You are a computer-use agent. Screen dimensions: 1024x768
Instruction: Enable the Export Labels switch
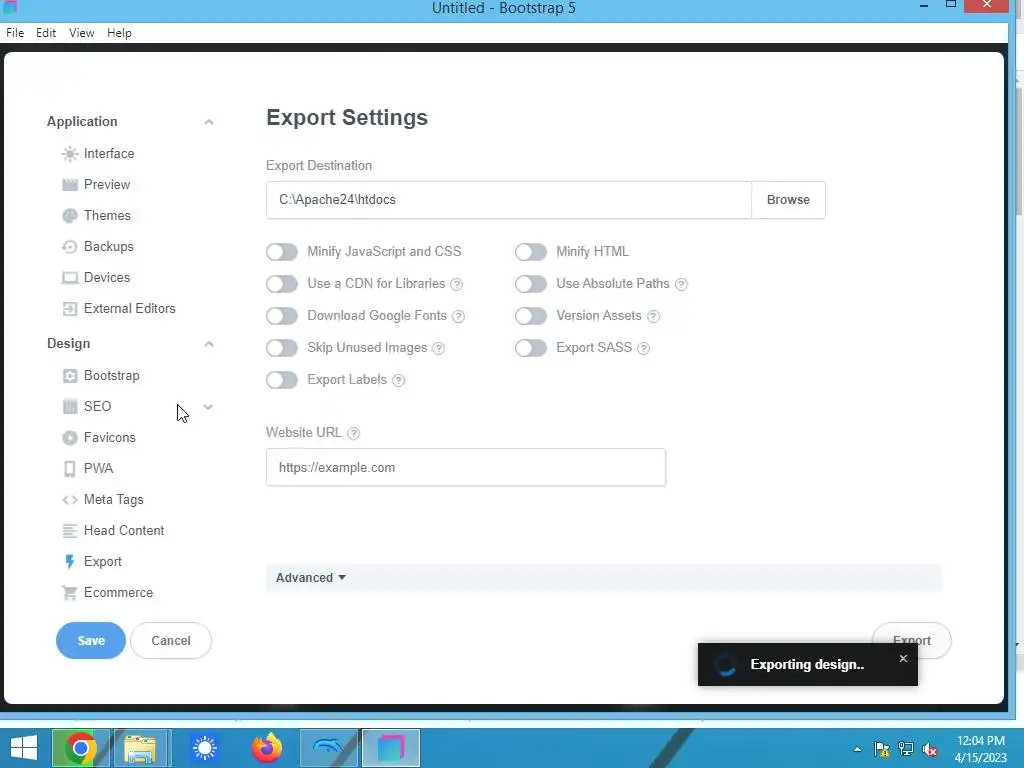281,380
